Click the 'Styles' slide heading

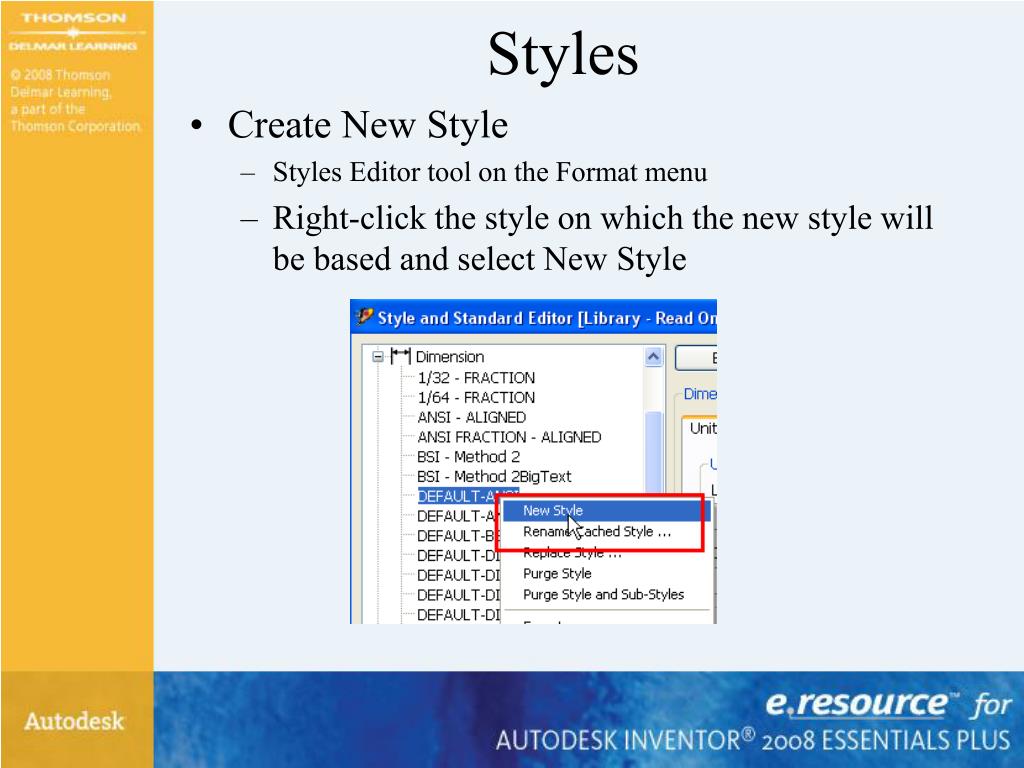[x=563, y=54]
